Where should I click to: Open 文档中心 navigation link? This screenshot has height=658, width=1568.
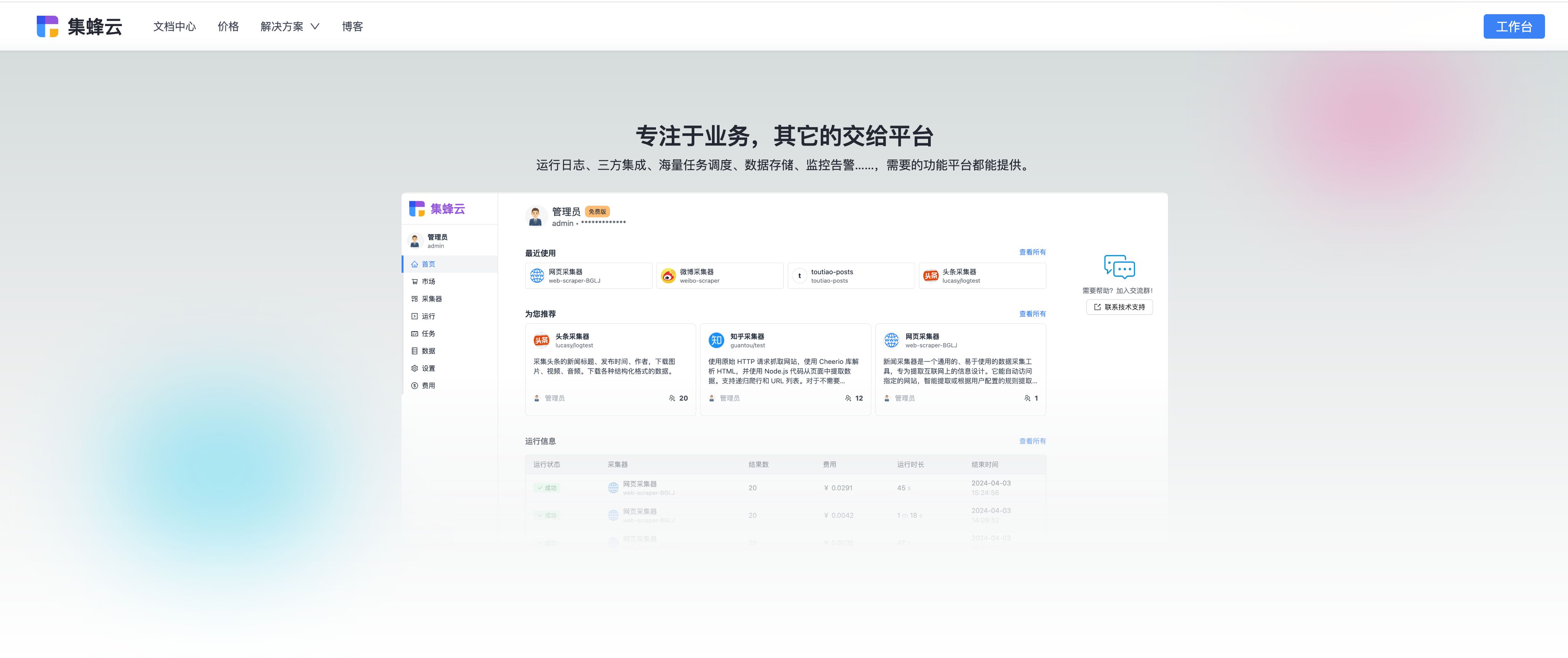coord(175,27)
